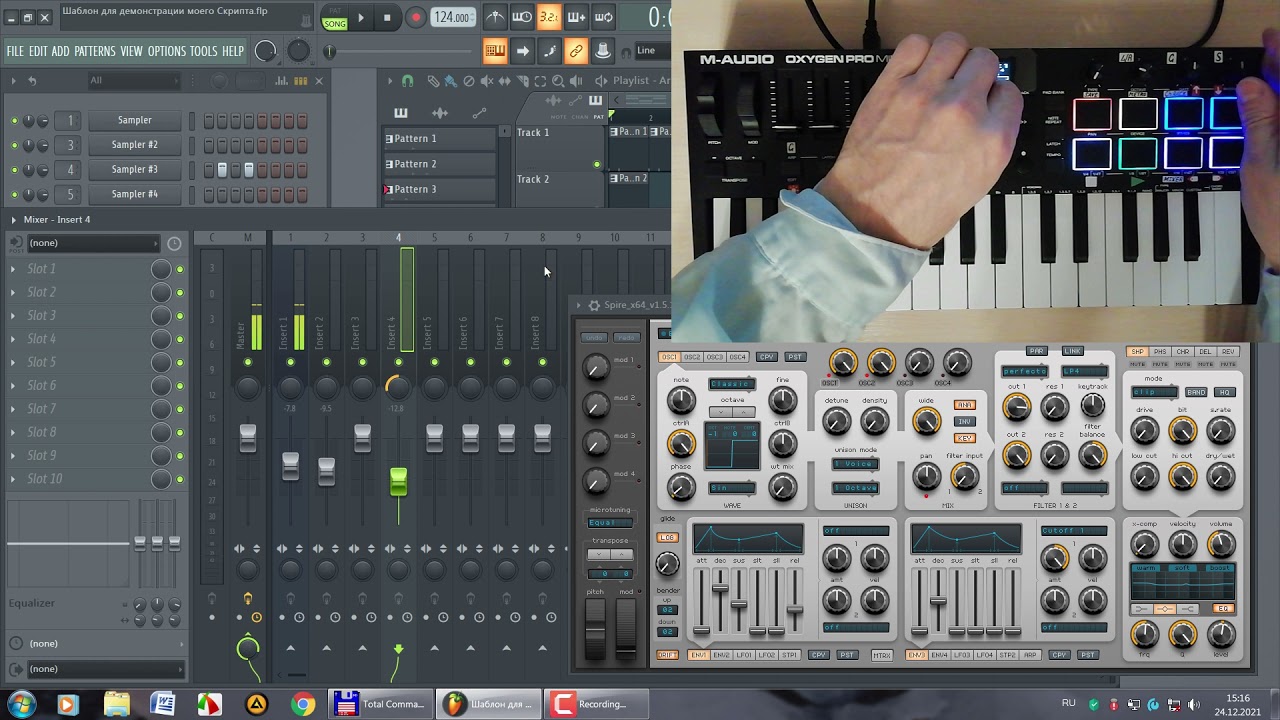
Task: Open the Line snap dropdown
Action: 652,50
